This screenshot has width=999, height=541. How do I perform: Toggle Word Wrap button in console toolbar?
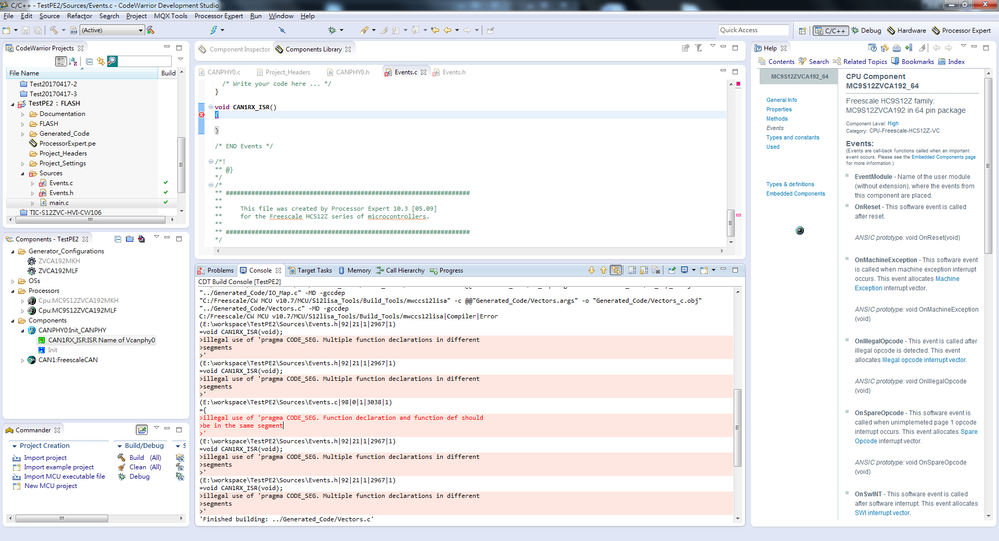[632, 270]
